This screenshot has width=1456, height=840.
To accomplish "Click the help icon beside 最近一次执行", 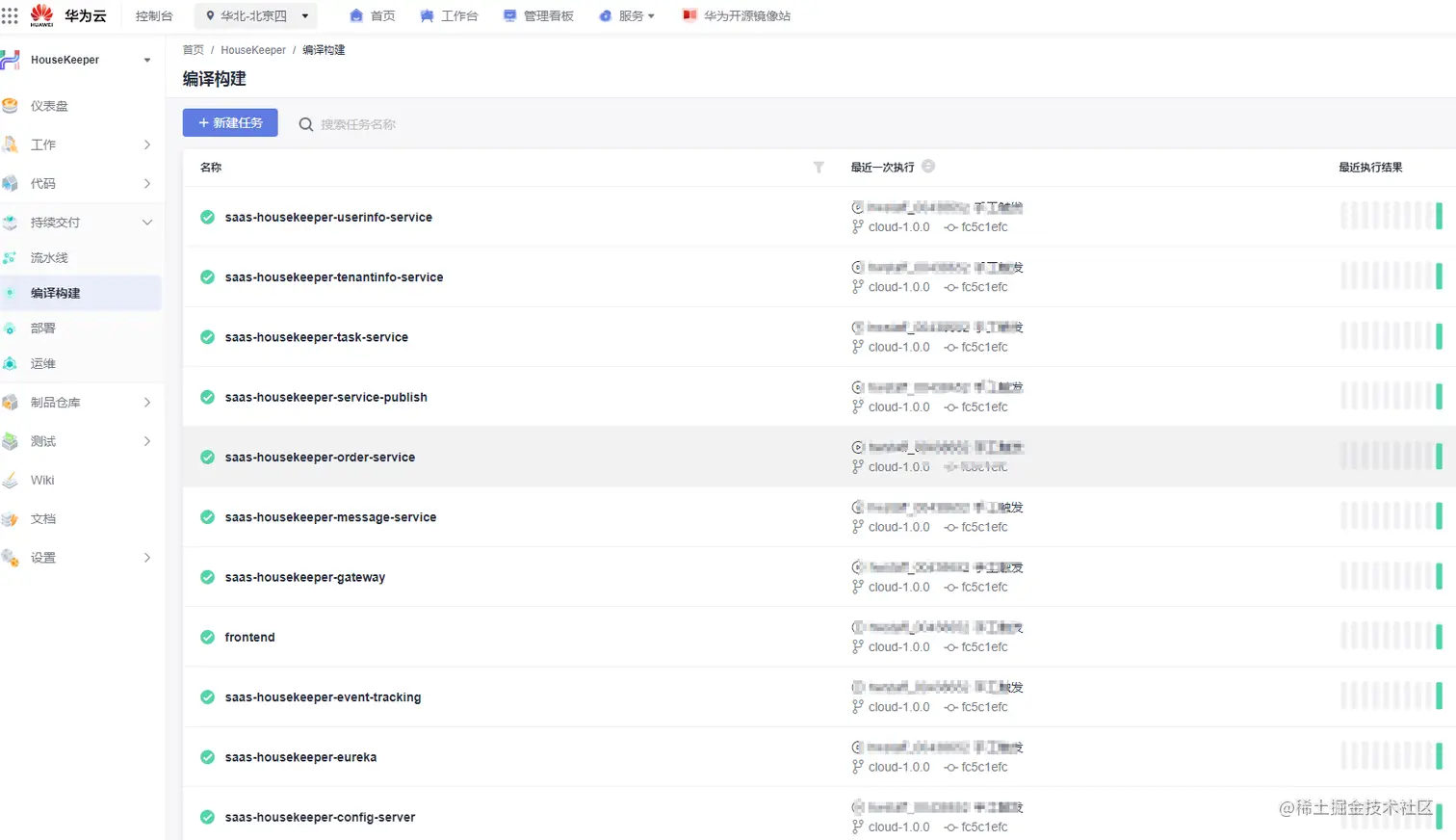I will point(928,166).
